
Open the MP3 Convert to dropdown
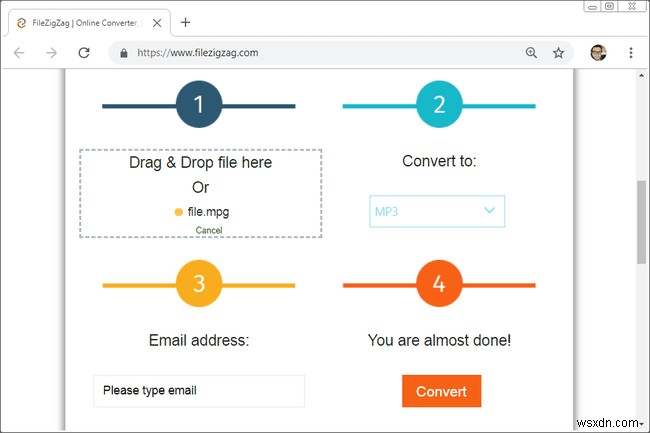click(x=437, y=211)
